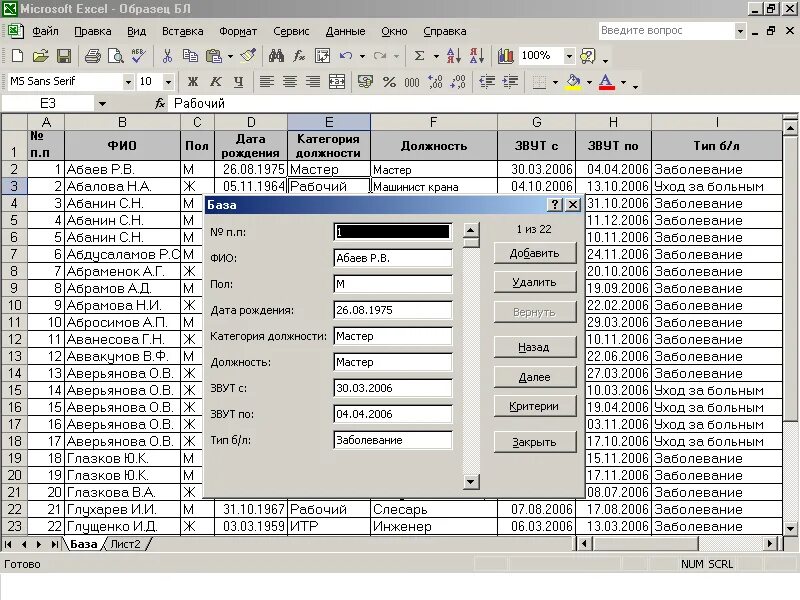This screenshot has width=800, height=600.
Task: Select cell Абаев Р.В. in sheet
Action: pos(122,169)
